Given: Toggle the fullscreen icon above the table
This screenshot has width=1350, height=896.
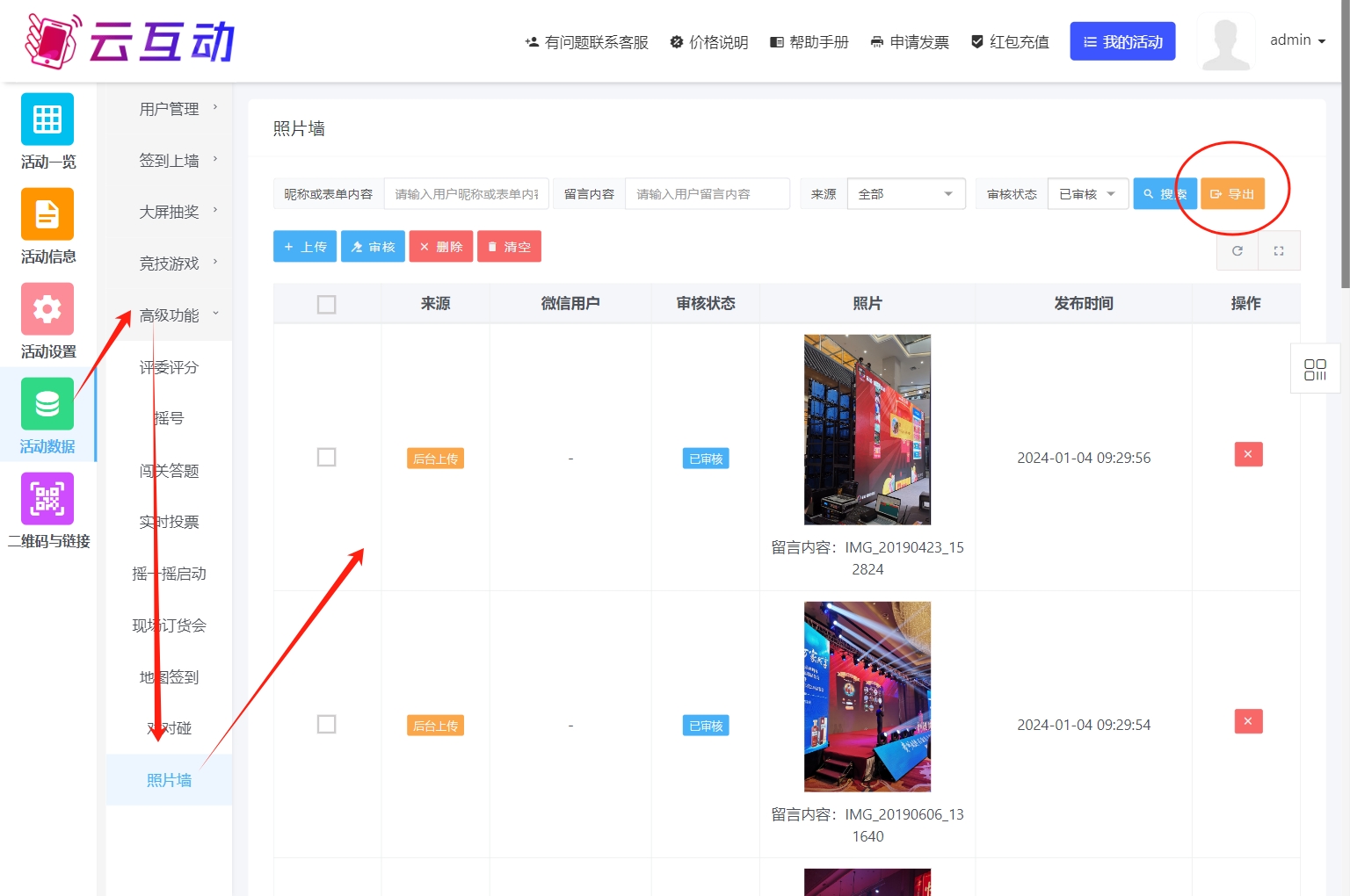Looking at the screenshot, I should [1279, 251].
